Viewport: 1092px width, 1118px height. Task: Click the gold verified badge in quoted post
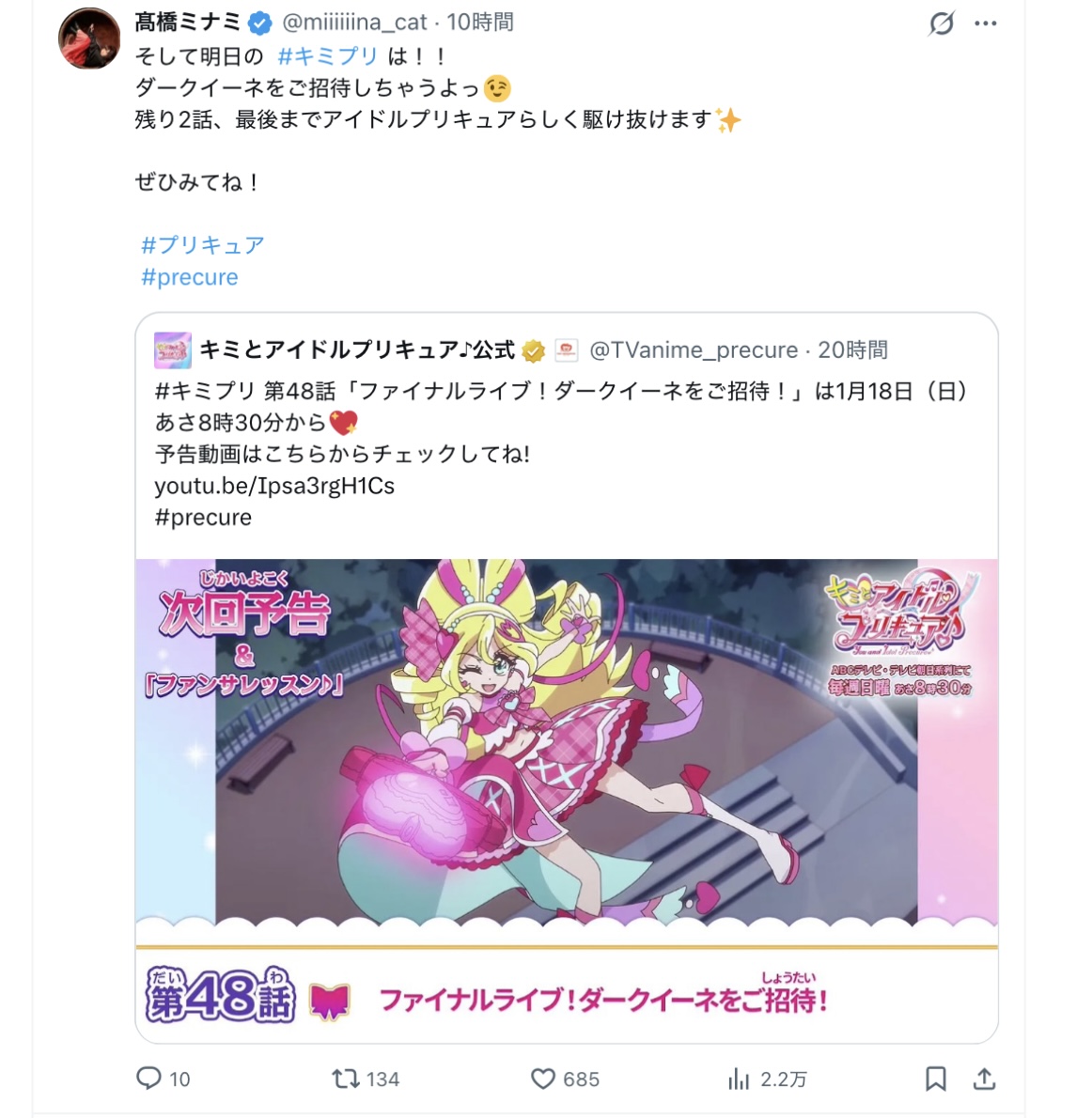[x=533, y=350]
